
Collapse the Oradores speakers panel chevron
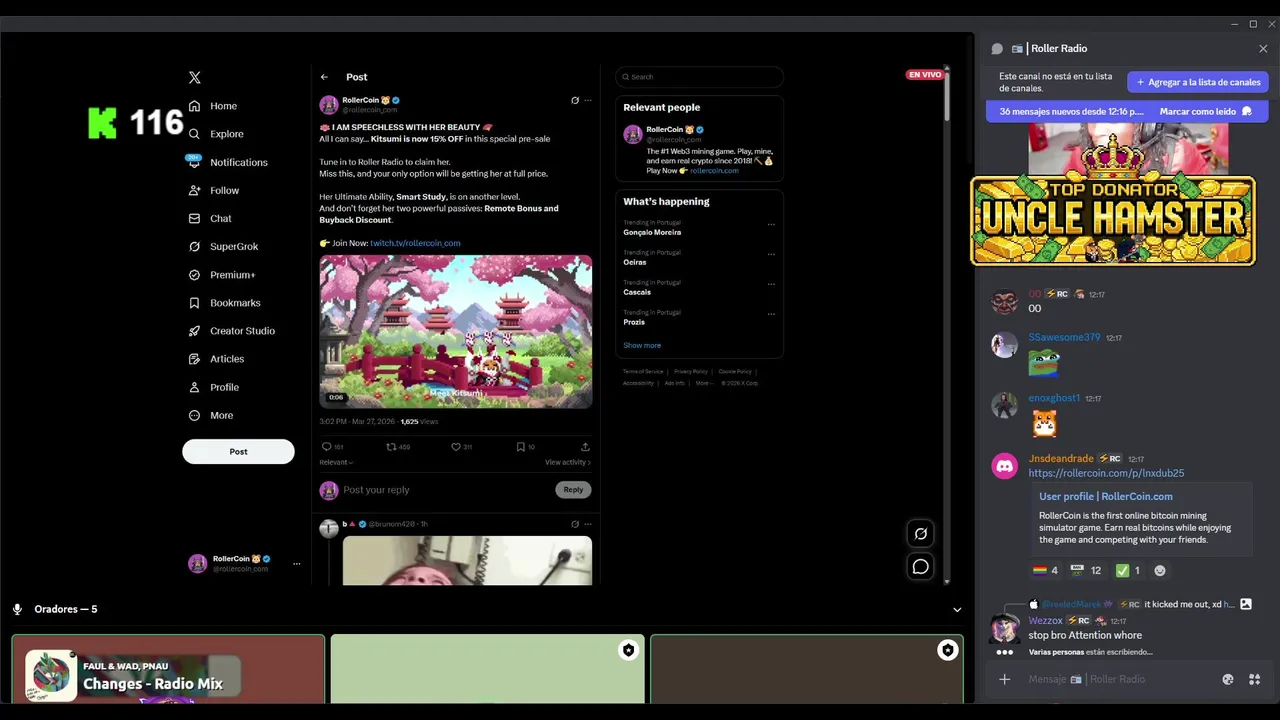click(957, 609)
